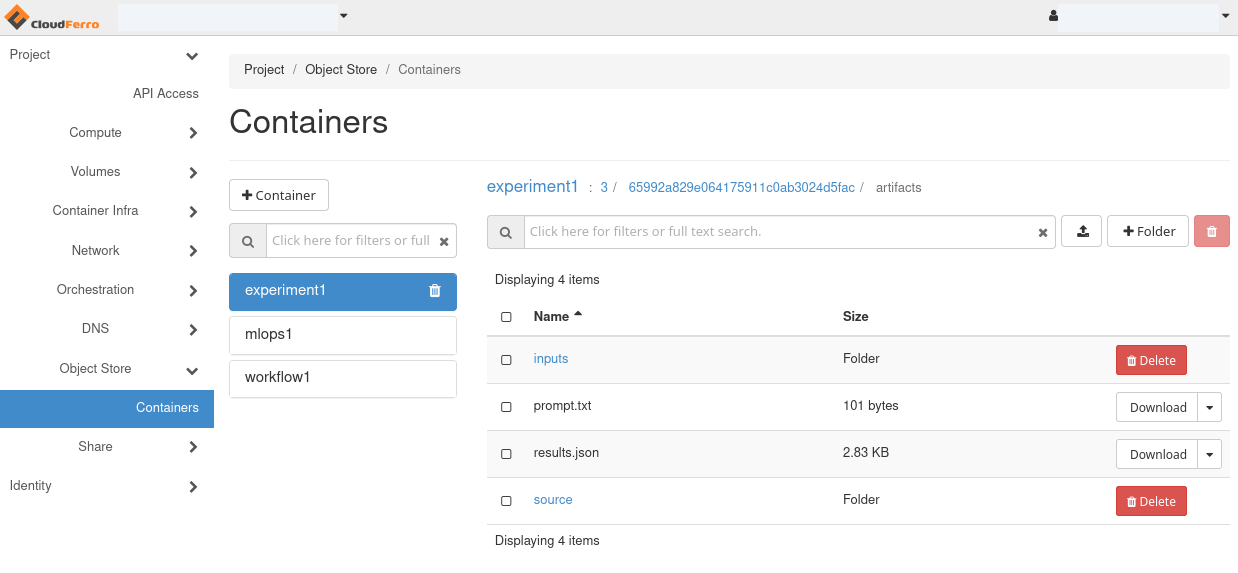
Task: Click the + Container button
Action: (279, 195)
